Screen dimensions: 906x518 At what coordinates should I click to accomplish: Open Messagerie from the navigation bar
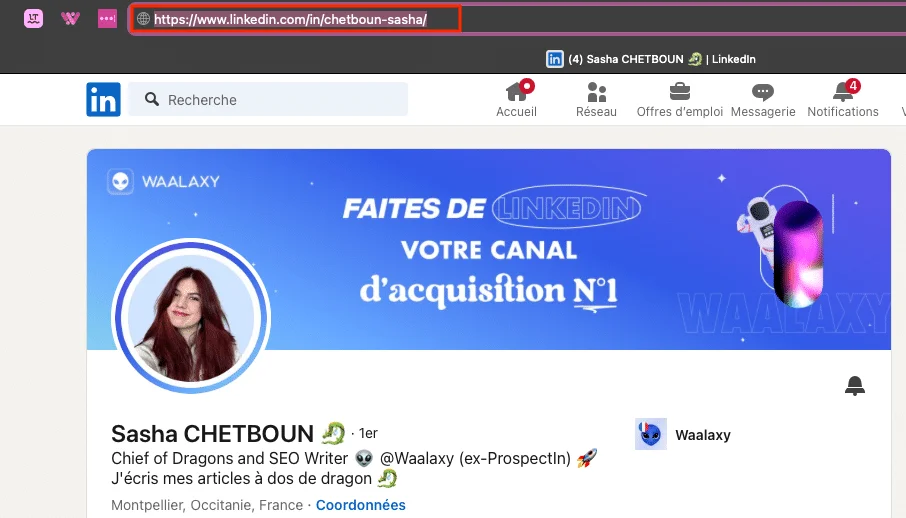point(763,99)
